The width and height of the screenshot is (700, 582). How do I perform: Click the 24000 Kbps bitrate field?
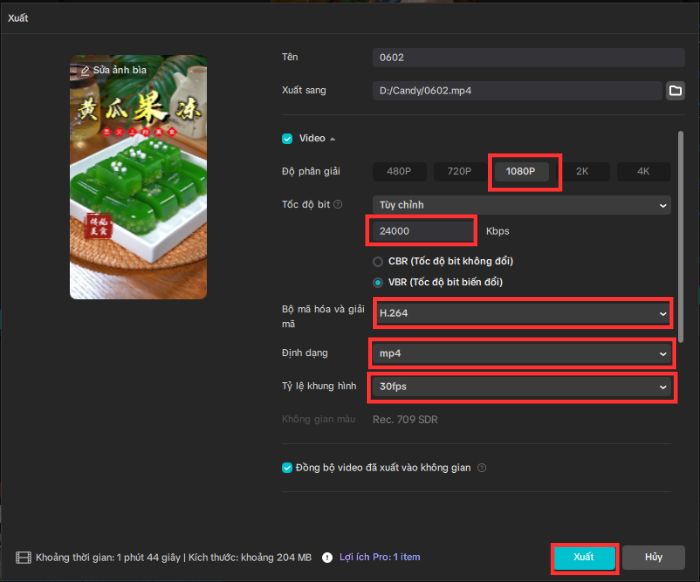pyautogui.click(x=422, y=231)
